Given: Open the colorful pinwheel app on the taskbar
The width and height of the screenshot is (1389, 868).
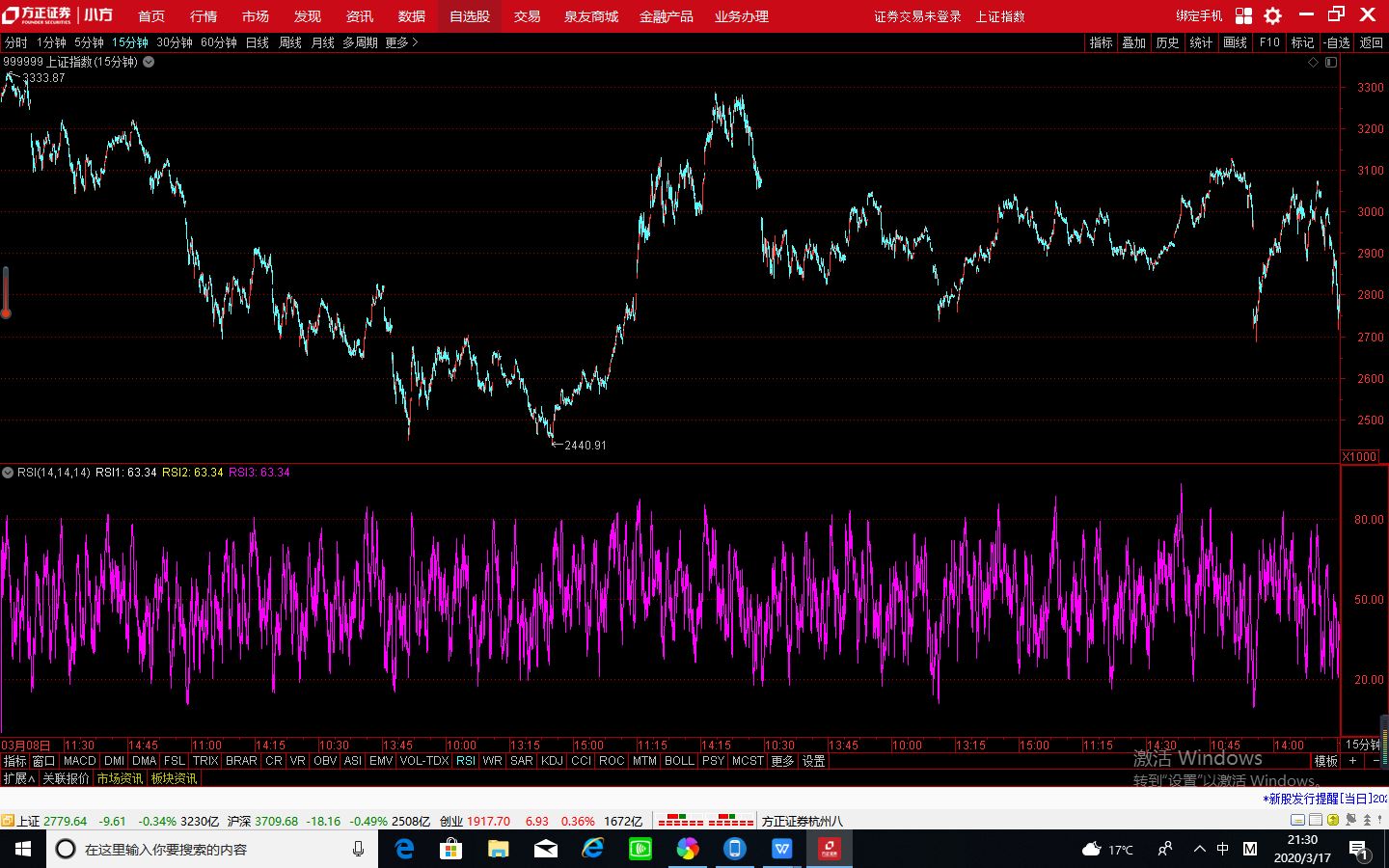Looking at the screenshot, I should click(x=687, y=849).
